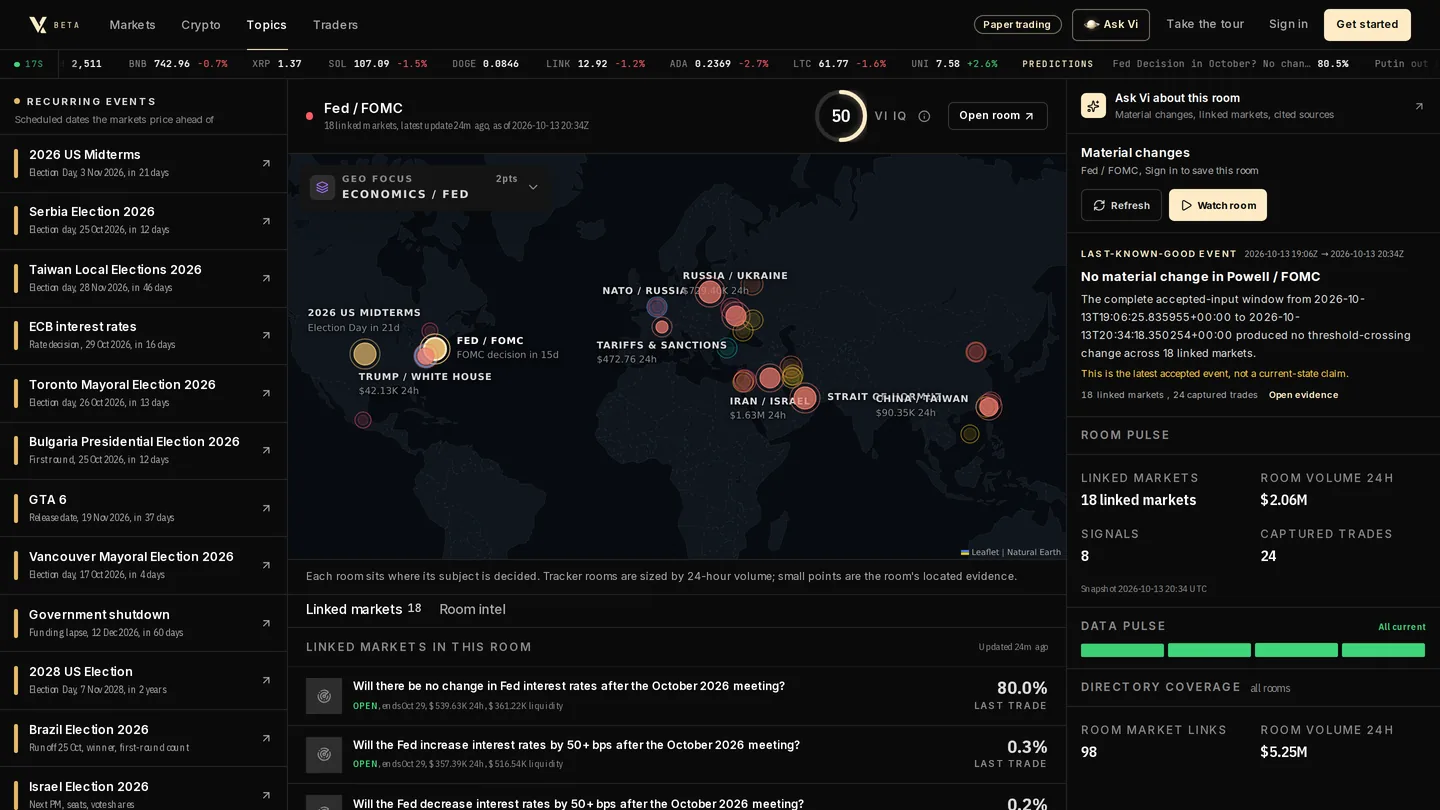Image resolution: width=1440 pixels, height=810 pixels.
Task: Open the Crypto menu item
Action: tap(201, 25)
